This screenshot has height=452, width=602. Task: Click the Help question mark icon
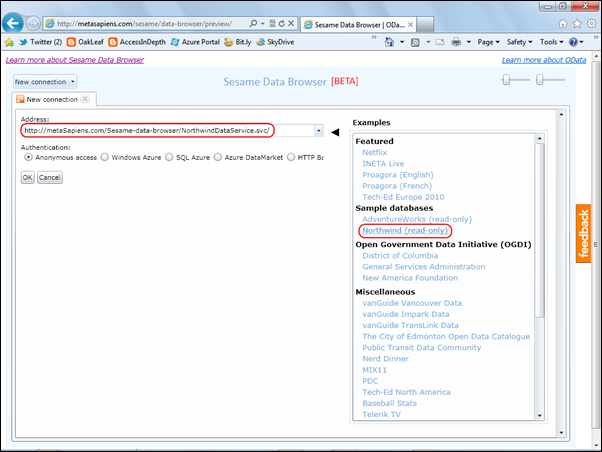[573, 42]
